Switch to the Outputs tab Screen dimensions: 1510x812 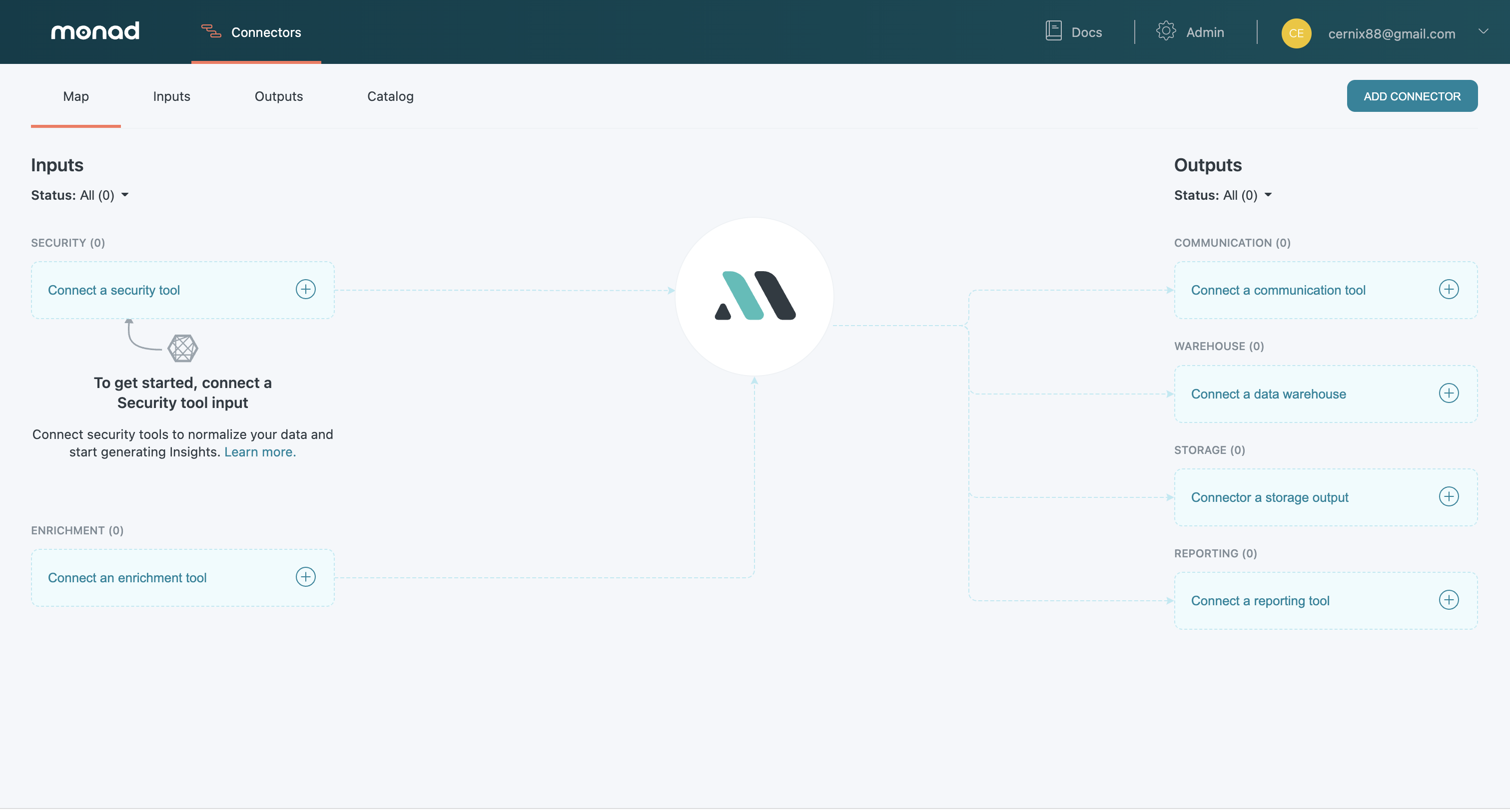(x=278, y=96)
